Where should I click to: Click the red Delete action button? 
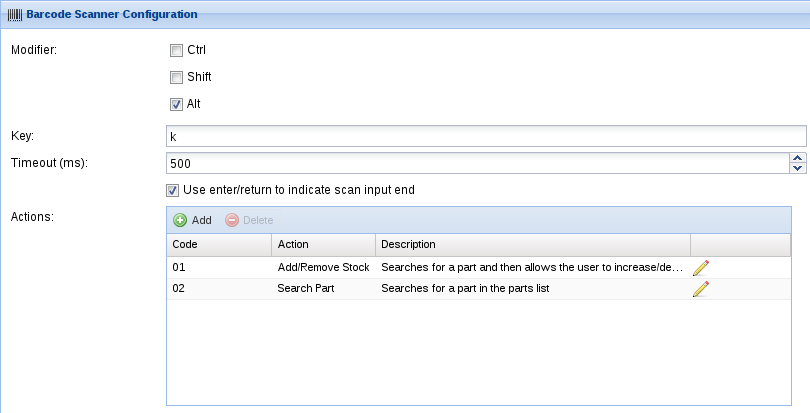pos(249,220)
